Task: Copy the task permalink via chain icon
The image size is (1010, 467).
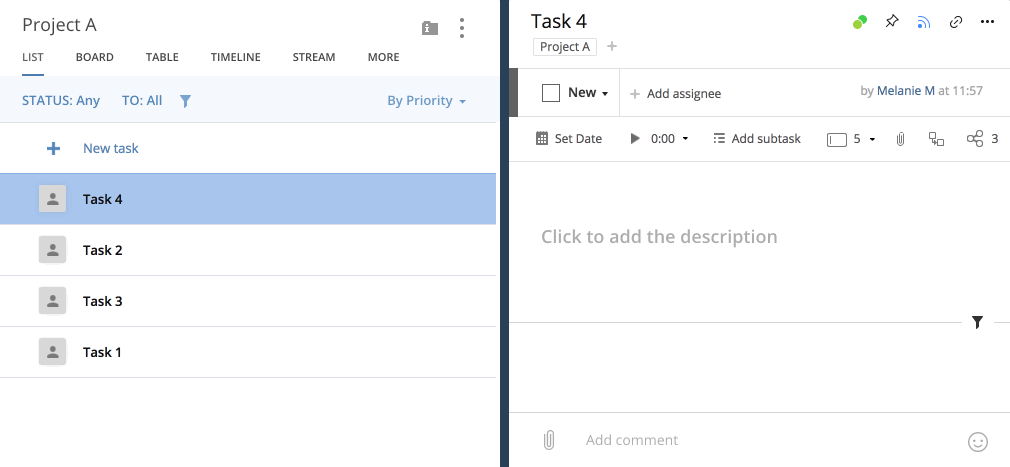Action: [955, 22]
